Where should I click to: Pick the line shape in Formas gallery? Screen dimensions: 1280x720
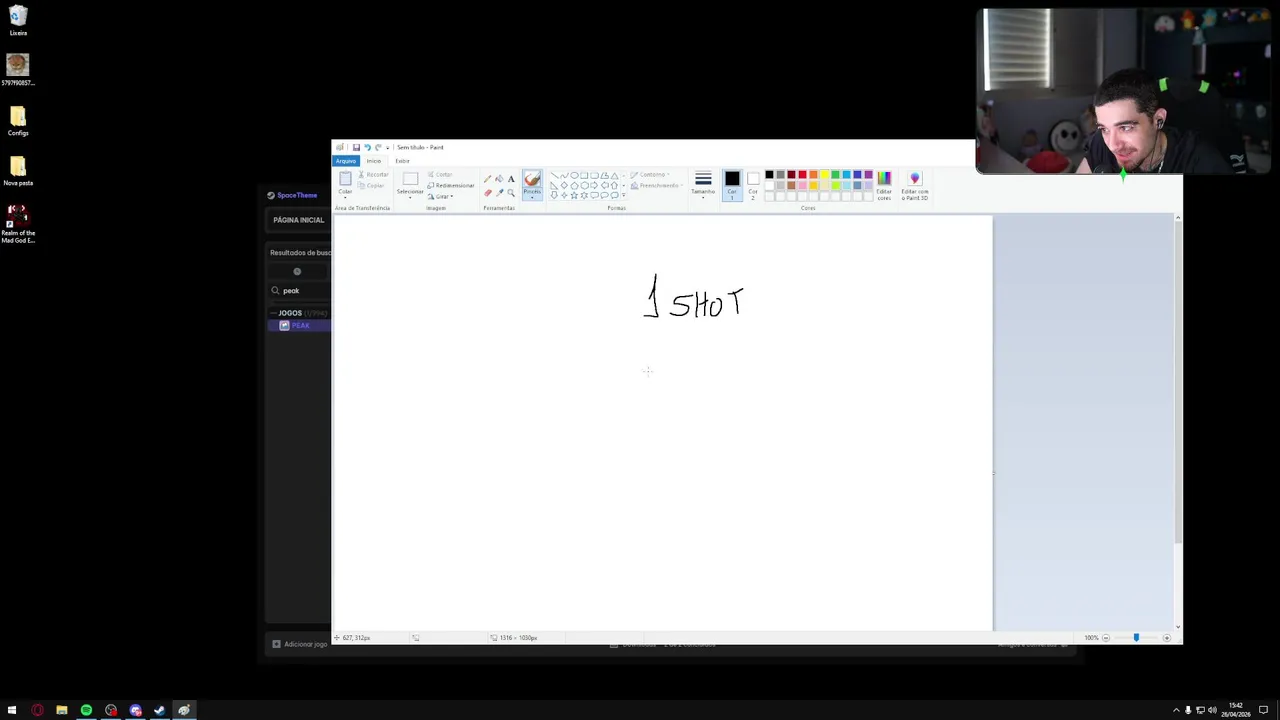pyautogui.click(x=554, y=175)
